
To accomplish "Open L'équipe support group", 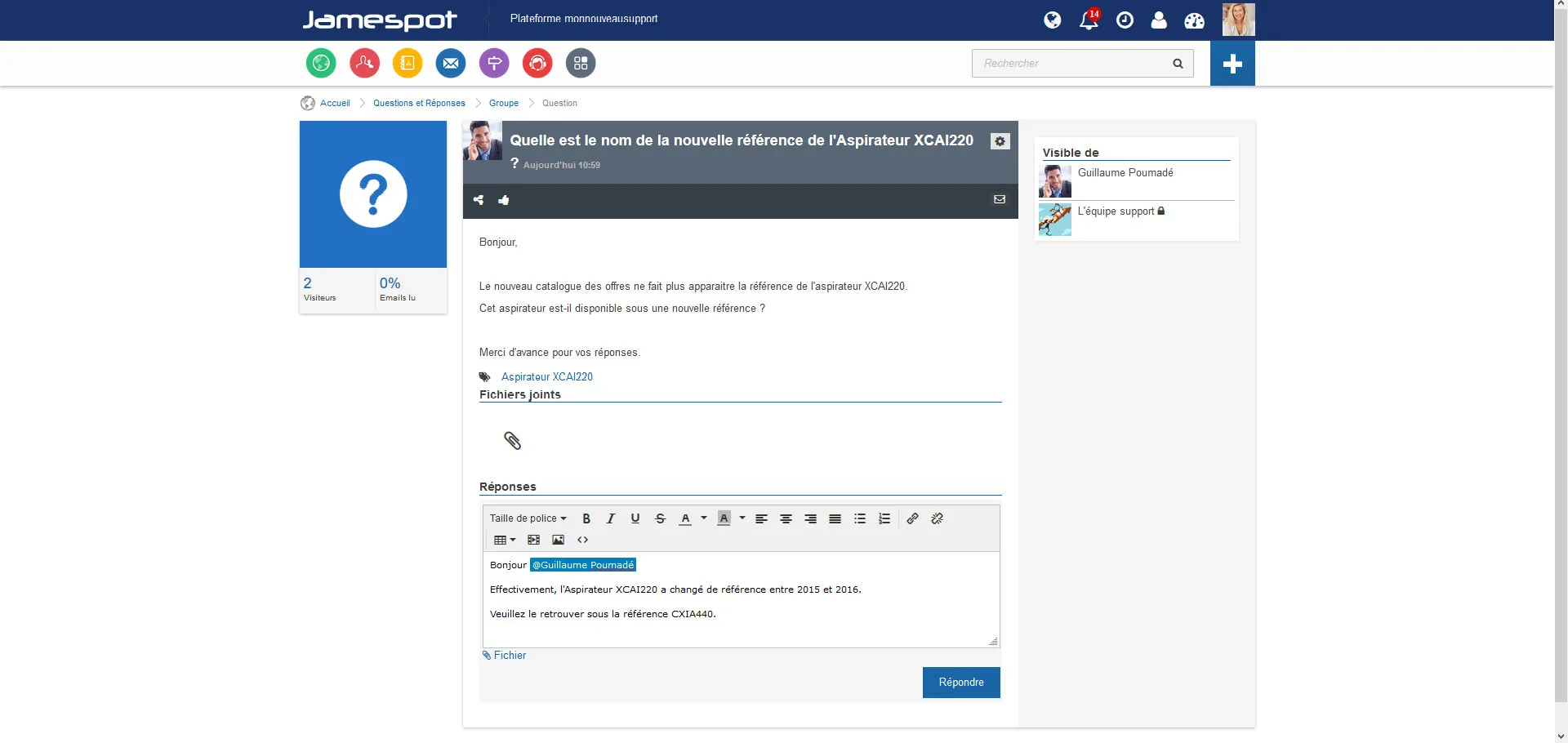I will tap(1116, 211).
